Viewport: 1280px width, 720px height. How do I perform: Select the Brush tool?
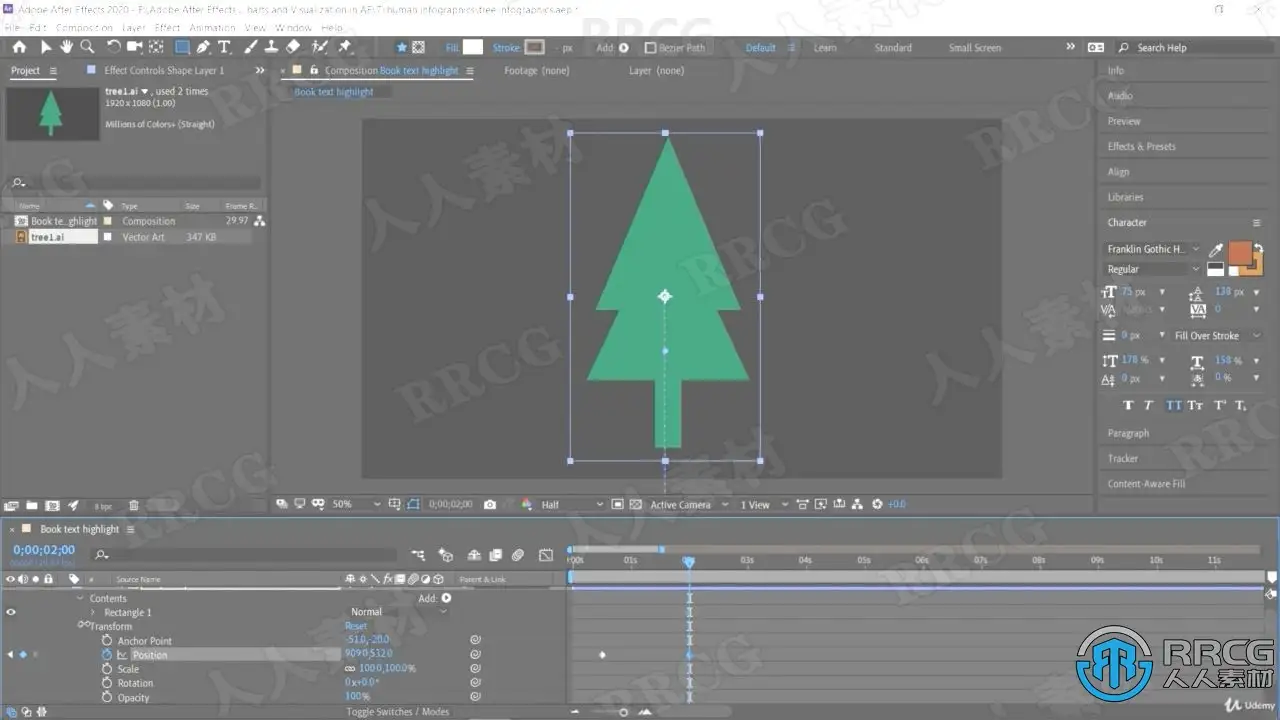point(251,47)
